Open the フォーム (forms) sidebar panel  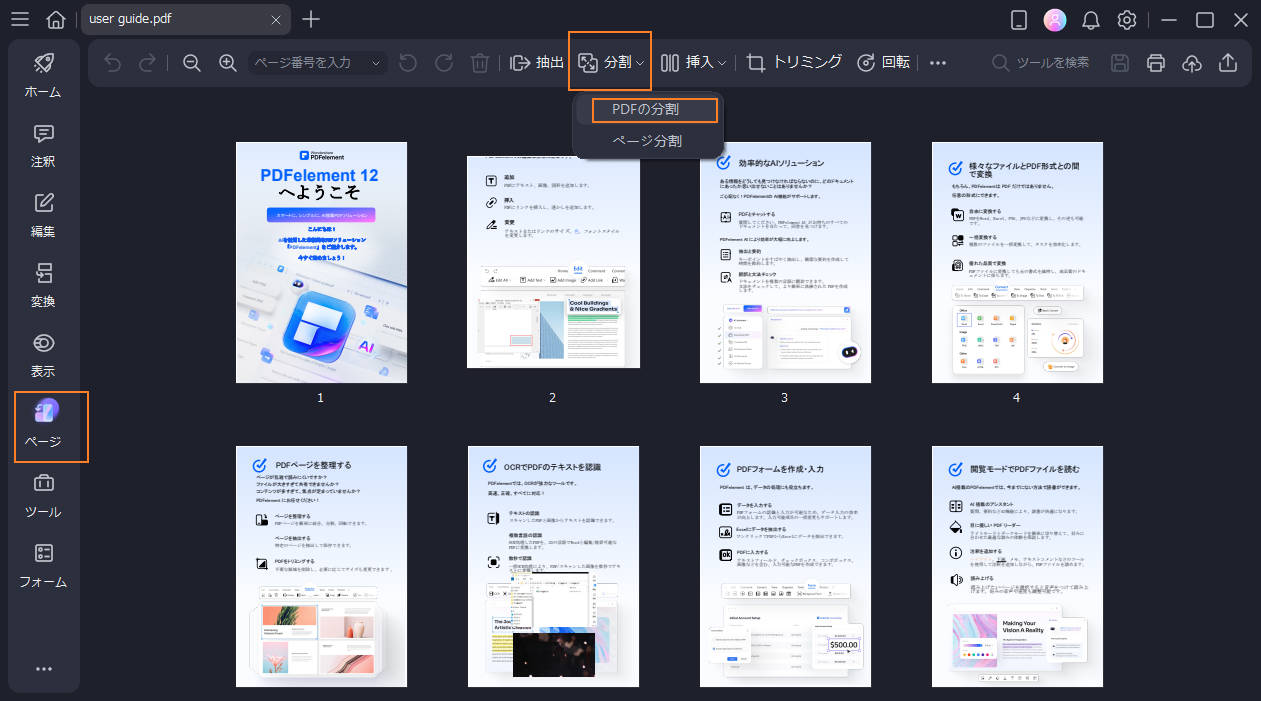pos(42,565)
